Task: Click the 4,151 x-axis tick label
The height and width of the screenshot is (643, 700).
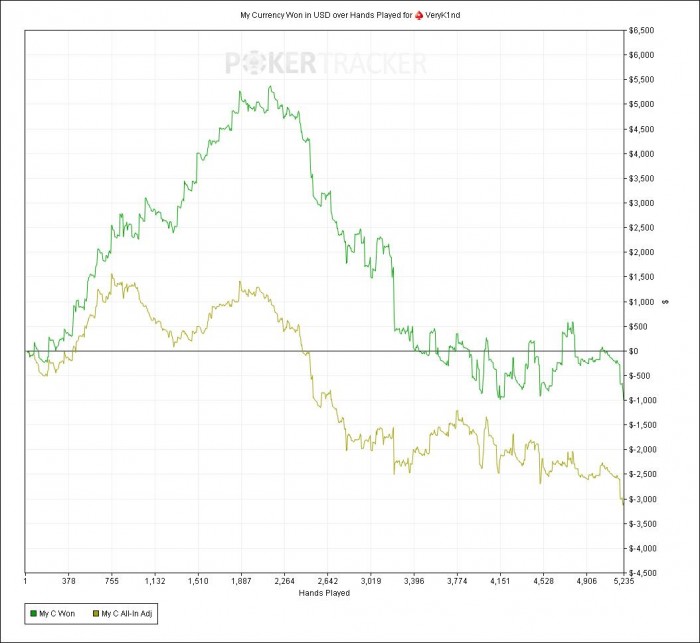Action: pos(500,581)
